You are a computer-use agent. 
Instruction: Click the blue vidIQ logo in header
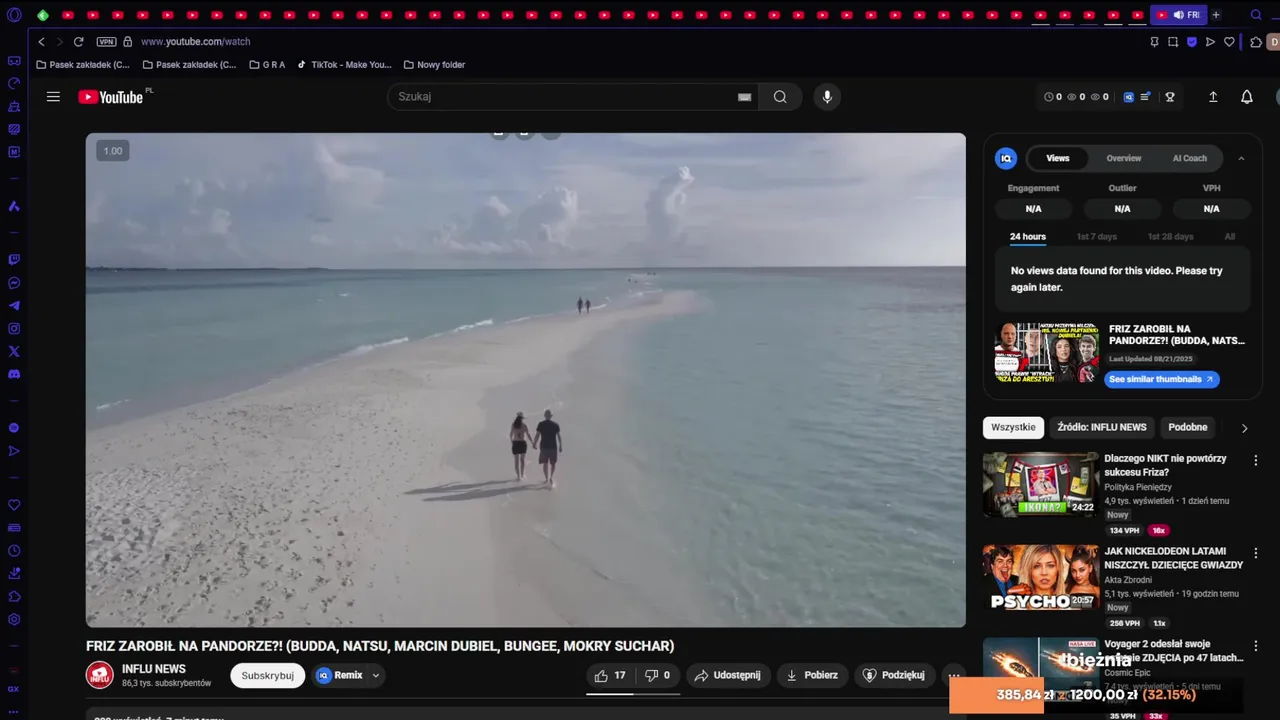tap(1129, 97)
